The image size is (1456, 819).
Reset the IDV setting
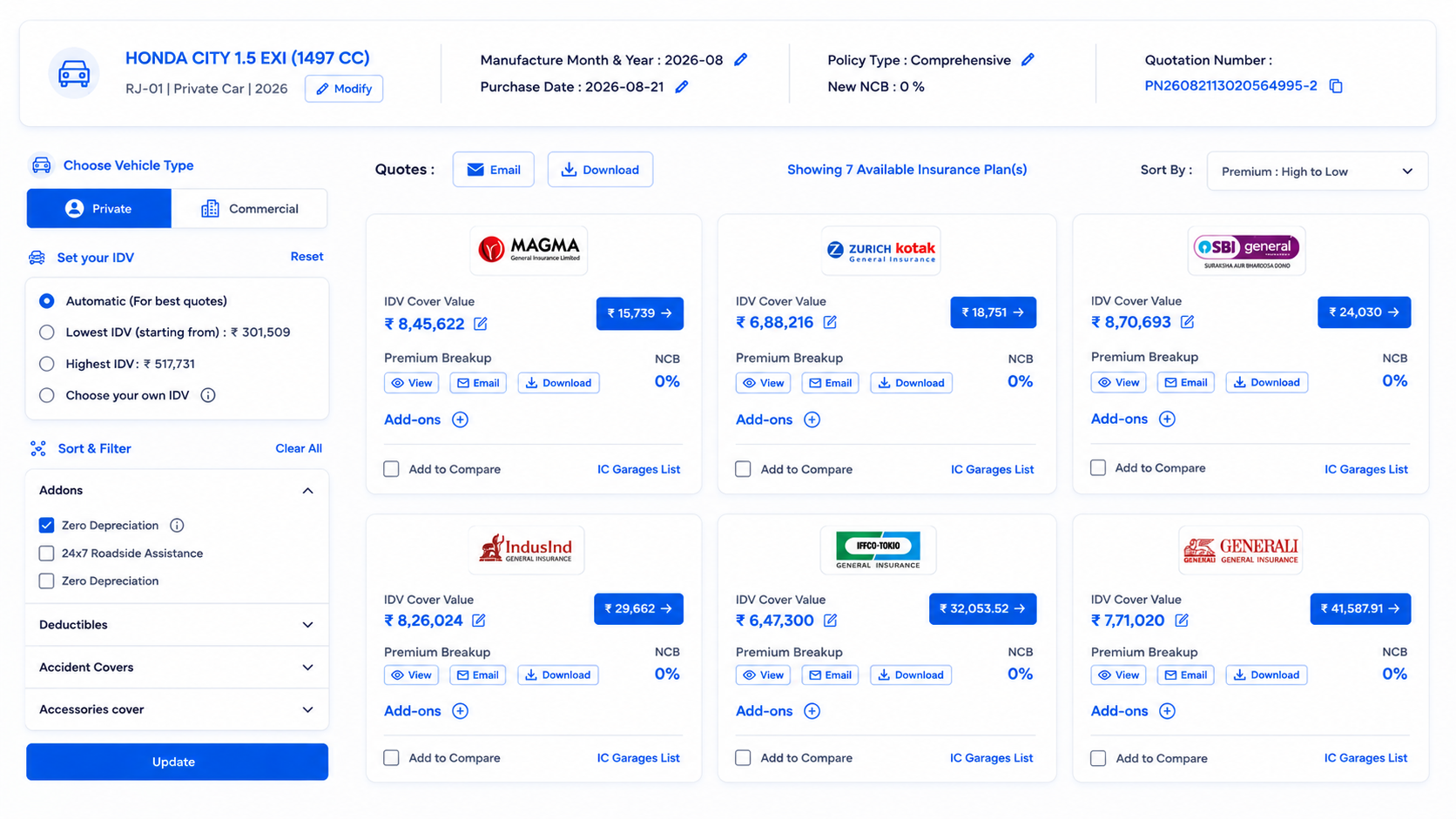click(307, 257)
